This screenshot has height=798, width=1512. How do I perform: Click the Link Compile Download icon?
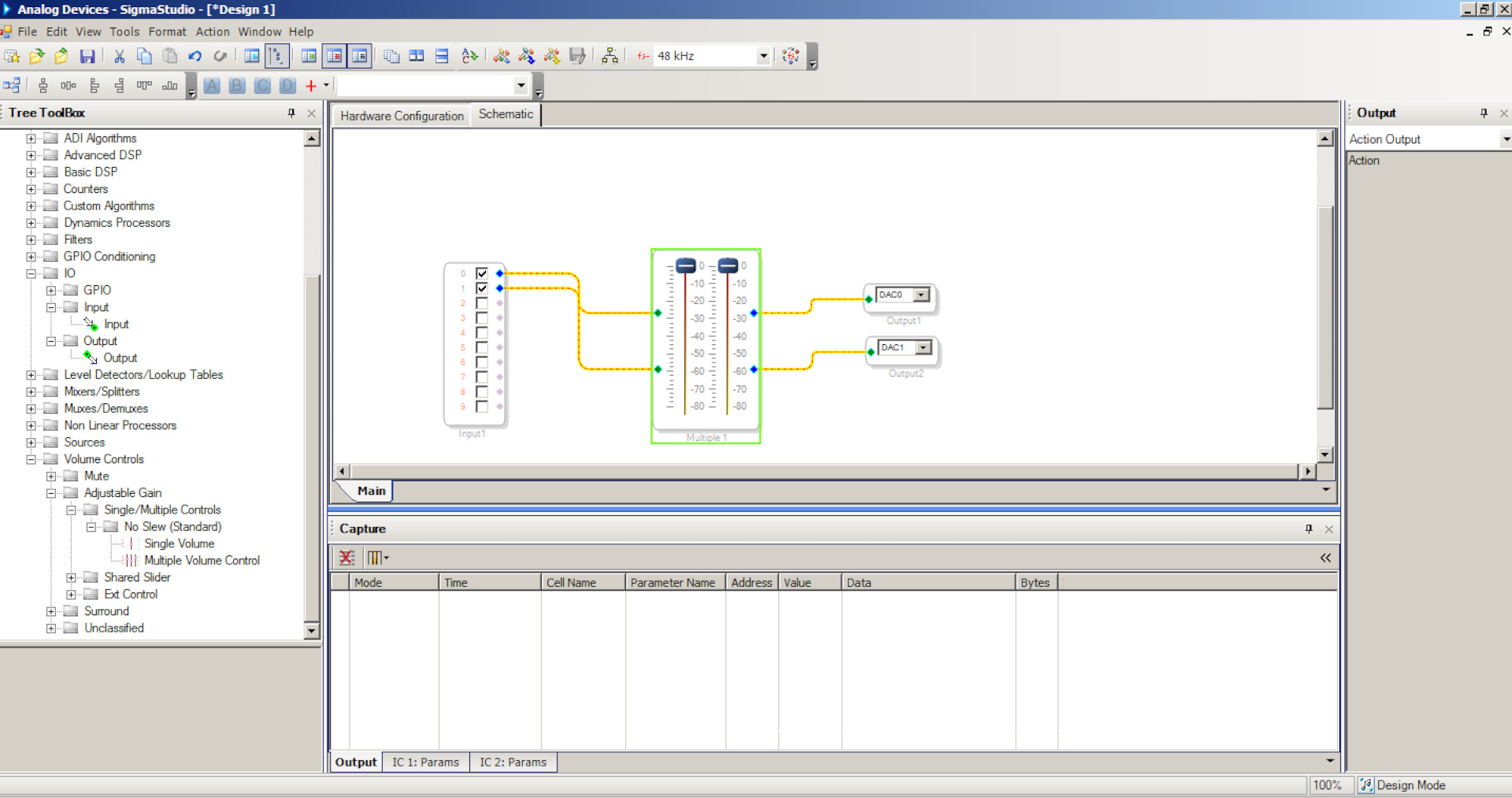[x=527, y=56]
